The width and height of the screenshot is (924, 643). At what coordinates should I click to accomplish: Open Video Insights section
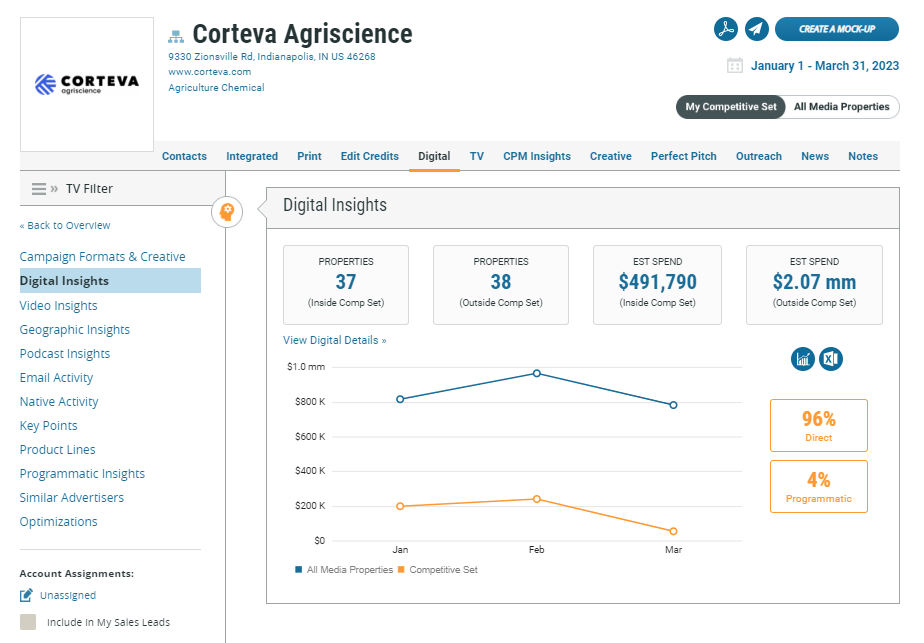click(x=58, y=305)
